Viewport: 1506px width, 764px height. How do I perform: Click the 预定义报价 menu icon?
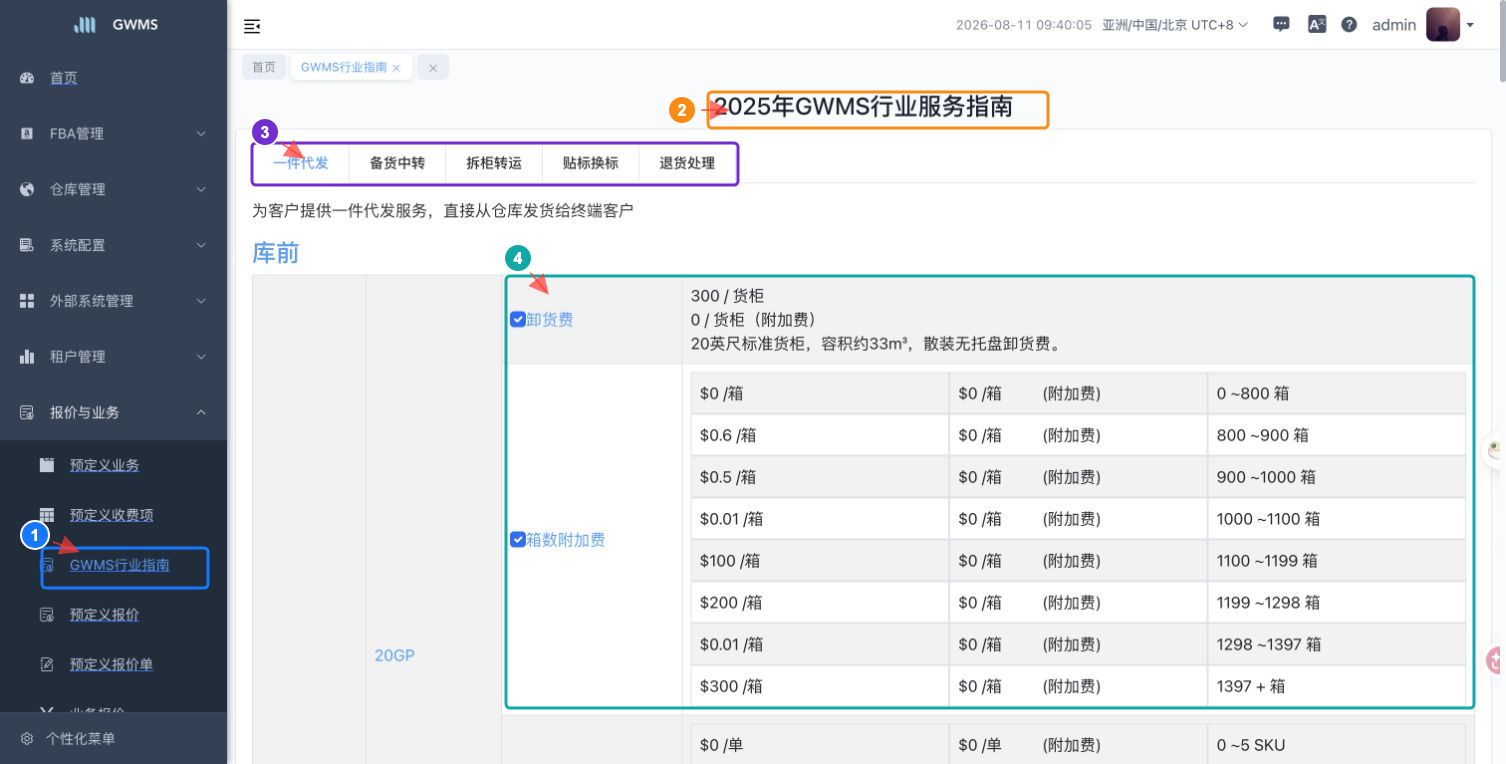47,615
